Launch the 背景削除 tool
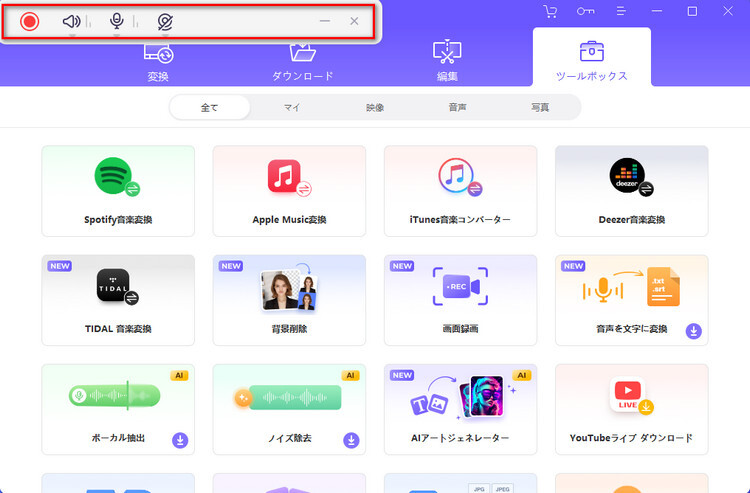Viewport: 750px width, 493px height. click(x=289, y=300)
